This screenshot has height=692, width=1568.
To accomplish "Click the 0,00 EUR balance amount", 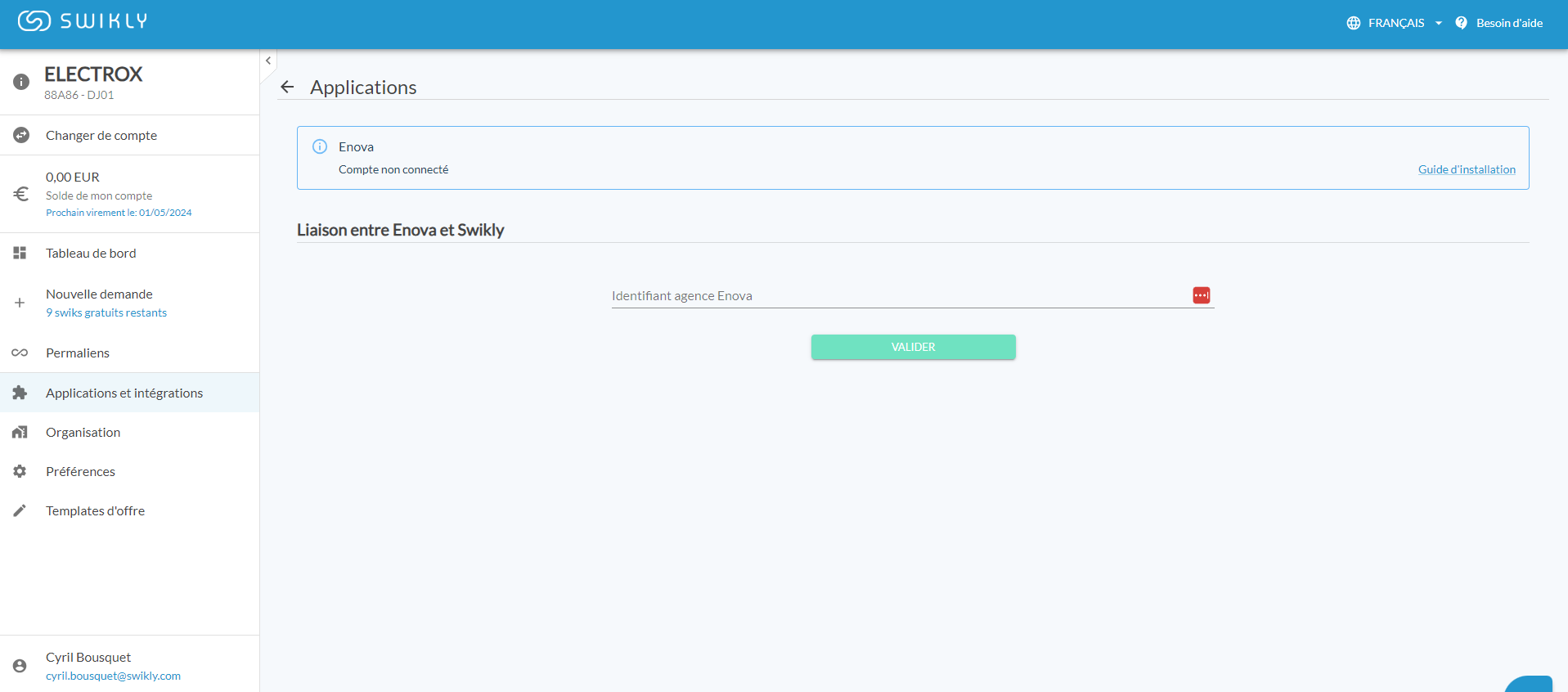I will 73,177.
